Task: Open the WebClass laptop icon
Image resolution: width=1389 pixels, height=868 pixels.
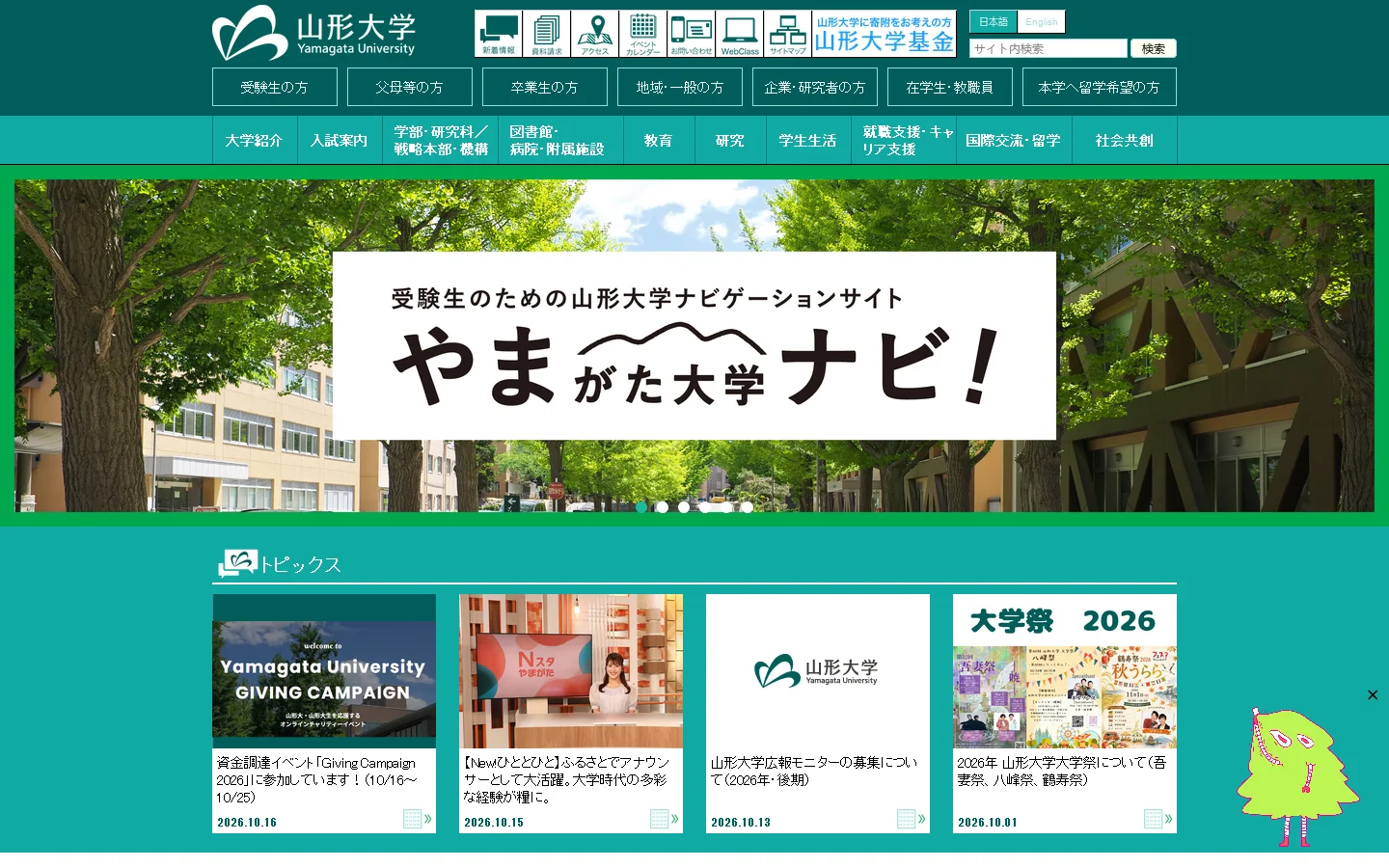Action: (740, 34)
